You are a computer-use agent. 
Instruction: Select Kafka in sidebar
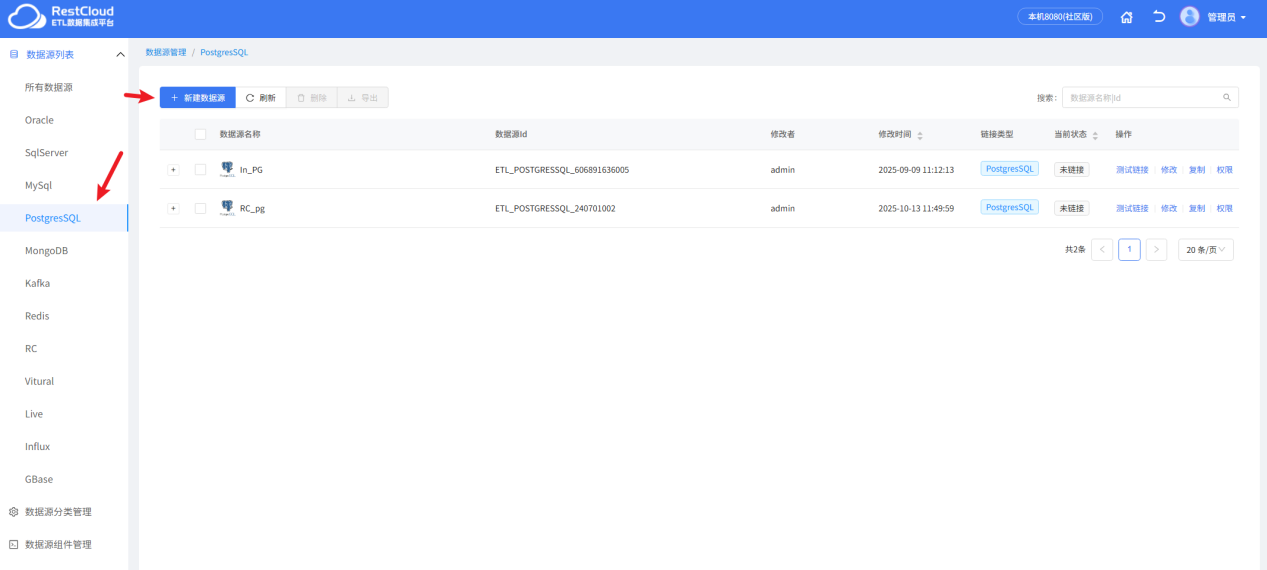(x=64, y=283)
